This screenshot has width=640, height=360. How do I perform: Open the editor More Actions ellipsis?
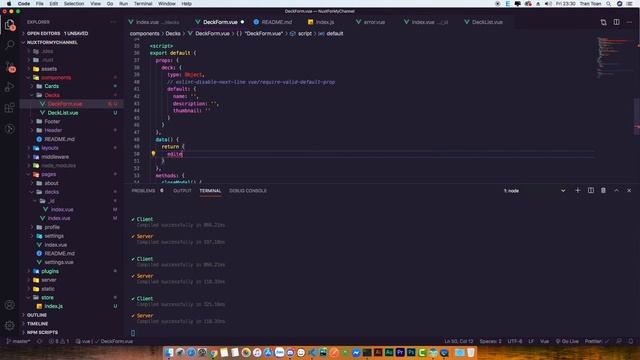tap(629, 22)
